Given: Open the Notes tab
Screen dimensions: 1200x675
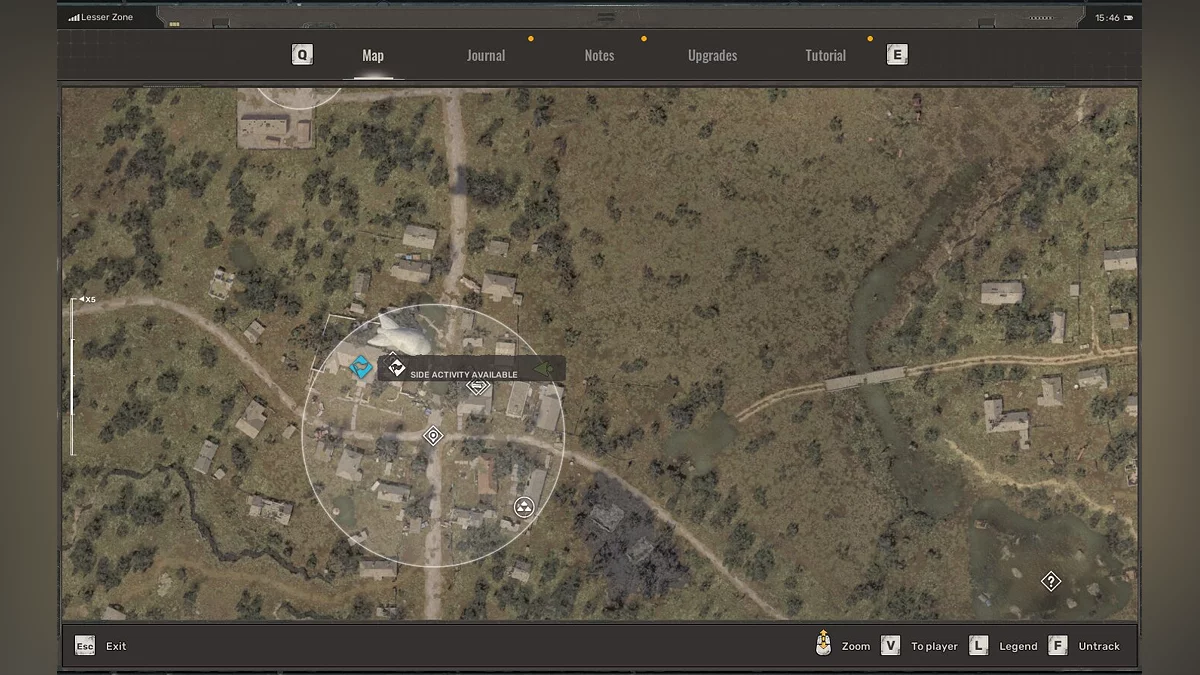Looking at the screenshot, I should tap(599, 55).
